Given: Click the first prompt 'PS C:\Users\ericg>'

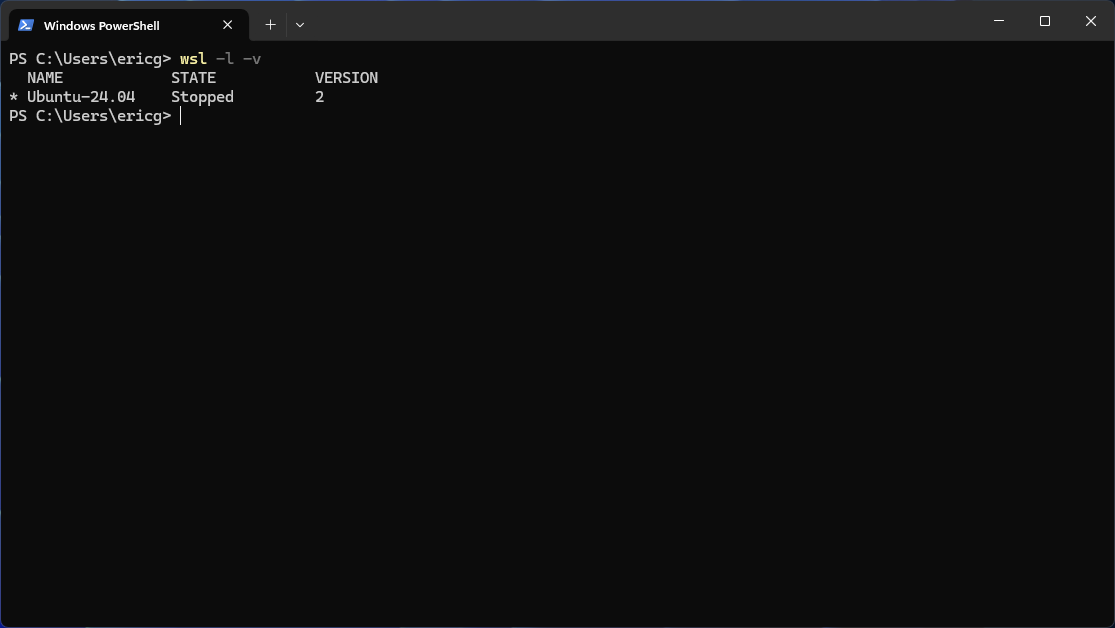Looking at the screenshot, I should point(90,59).
